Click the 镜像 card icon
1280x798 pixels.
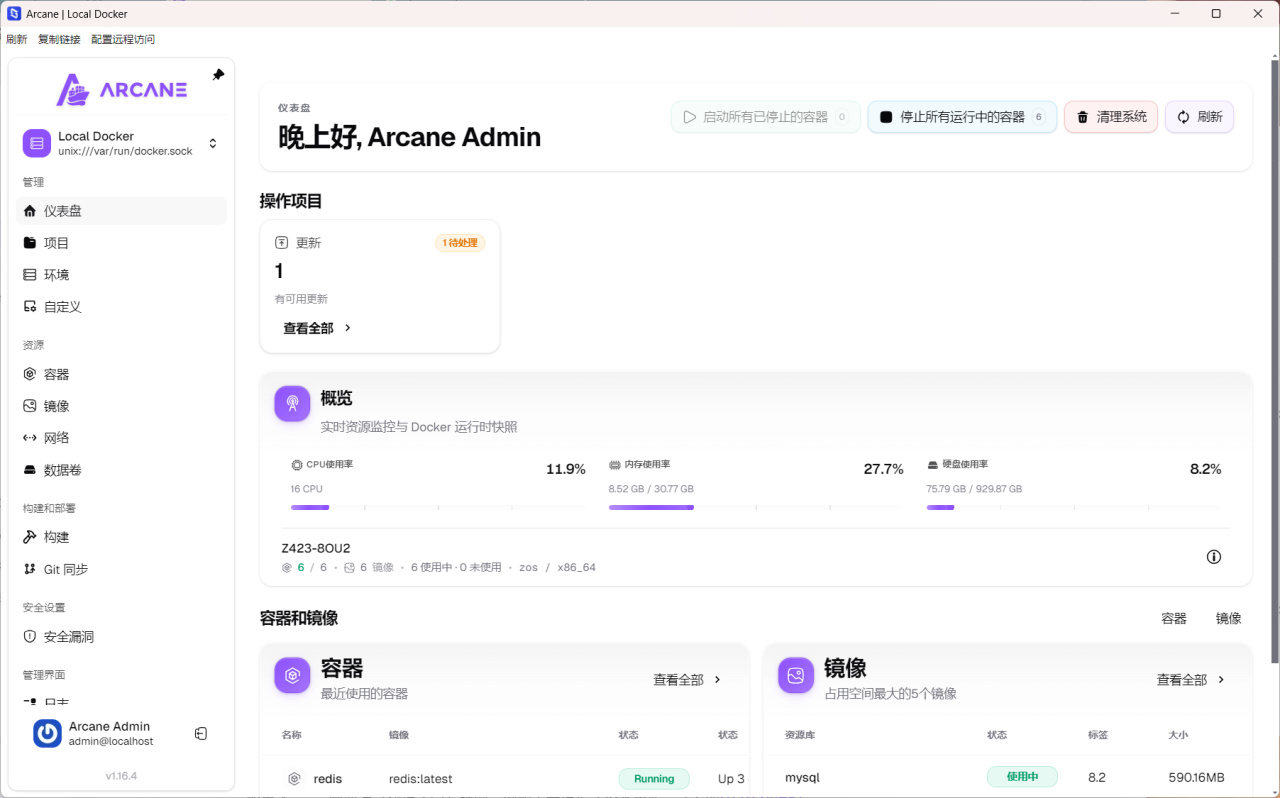point(797,676)
